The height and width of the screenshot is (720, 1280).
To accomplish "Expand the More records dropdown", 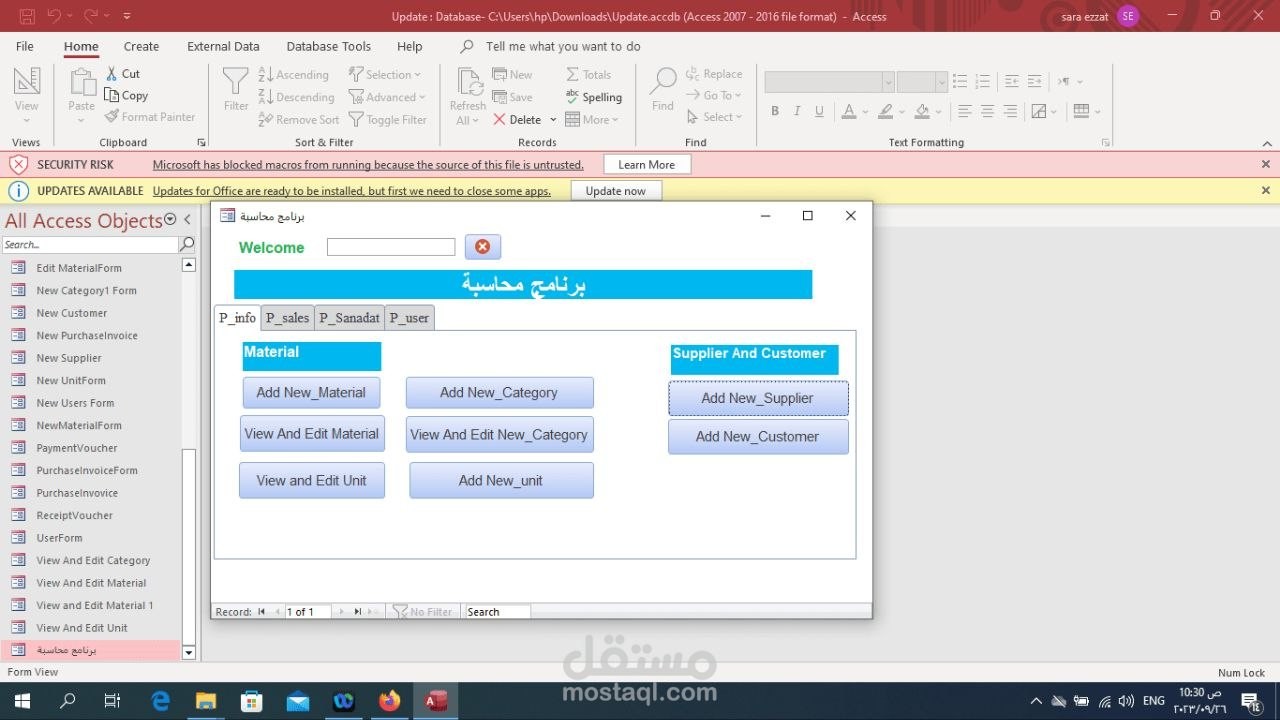I will coord(592,119).
